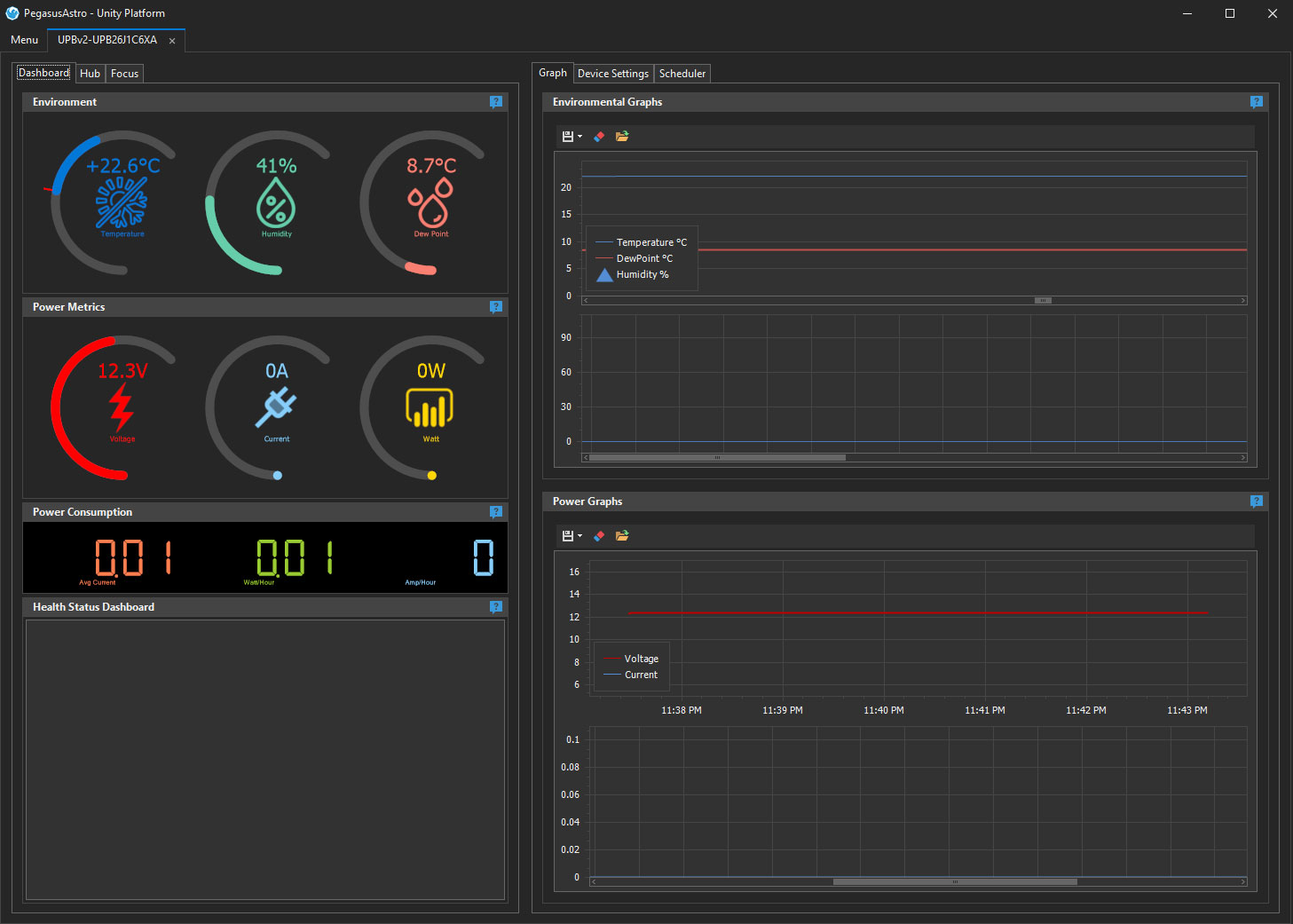
Task: Open Power Consumption help icon
Action: coord(496,512)
